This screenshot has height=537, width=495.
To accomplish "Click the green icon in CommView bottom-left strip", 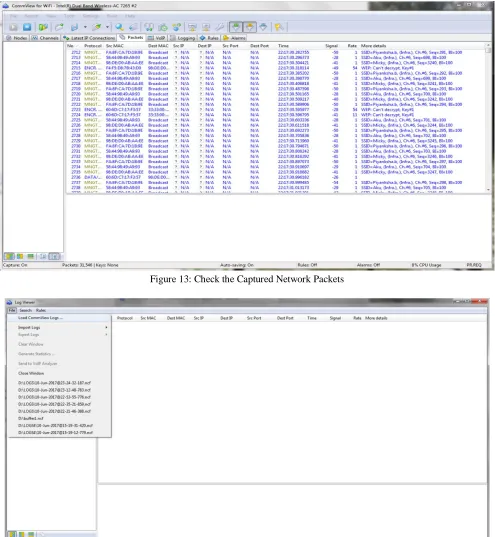I will click(30, 256).
